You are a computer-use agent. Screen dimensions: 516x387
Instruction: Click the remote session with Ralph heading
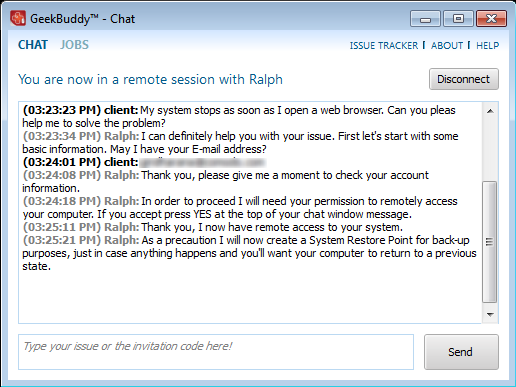[x=150, y=79]
